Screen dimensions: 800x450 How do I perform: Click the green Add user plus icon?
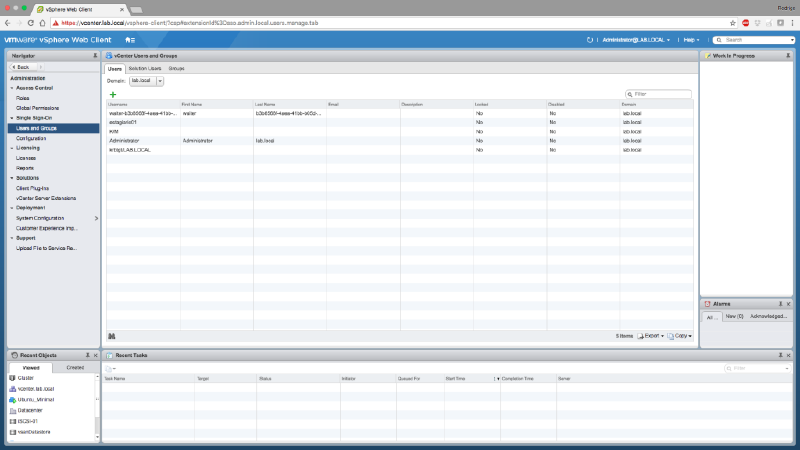[113, 94]
